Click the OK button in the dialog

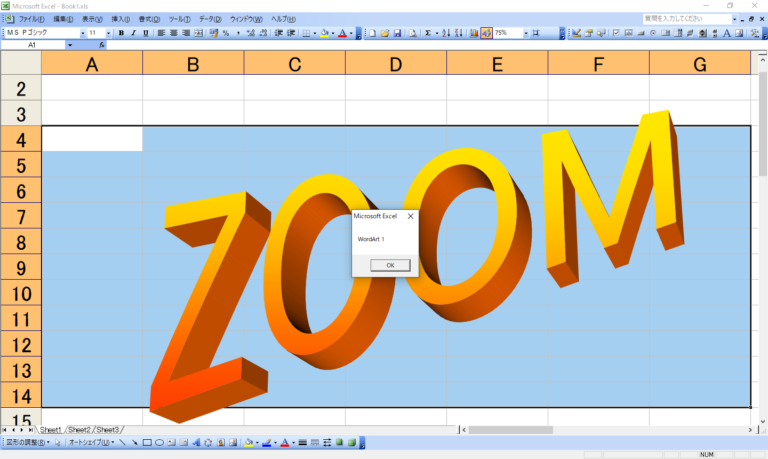pyautogui.click(x=390, y=265)
